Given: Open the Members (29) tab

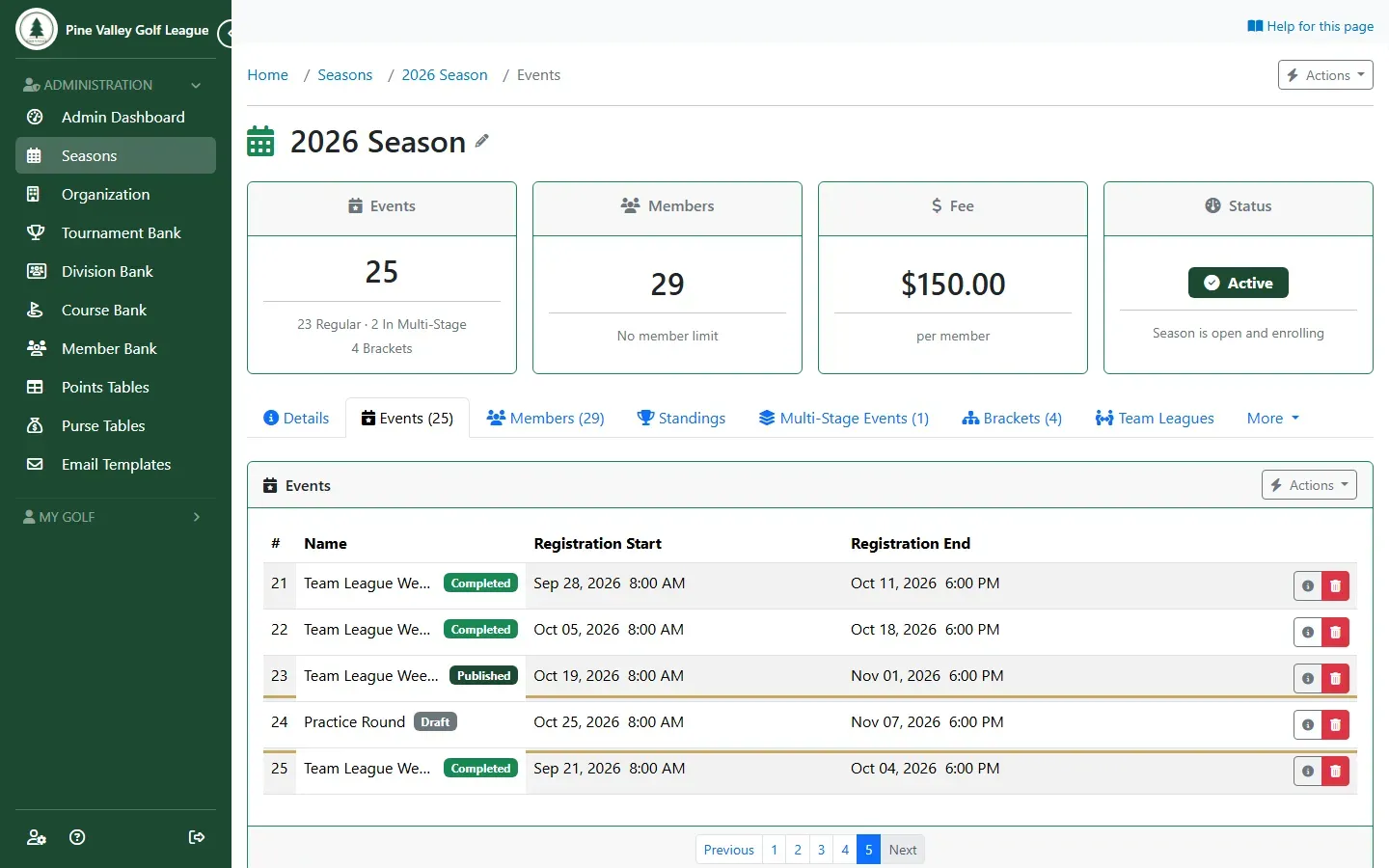Looking at the screenshot, I should [x=546, y=419].
